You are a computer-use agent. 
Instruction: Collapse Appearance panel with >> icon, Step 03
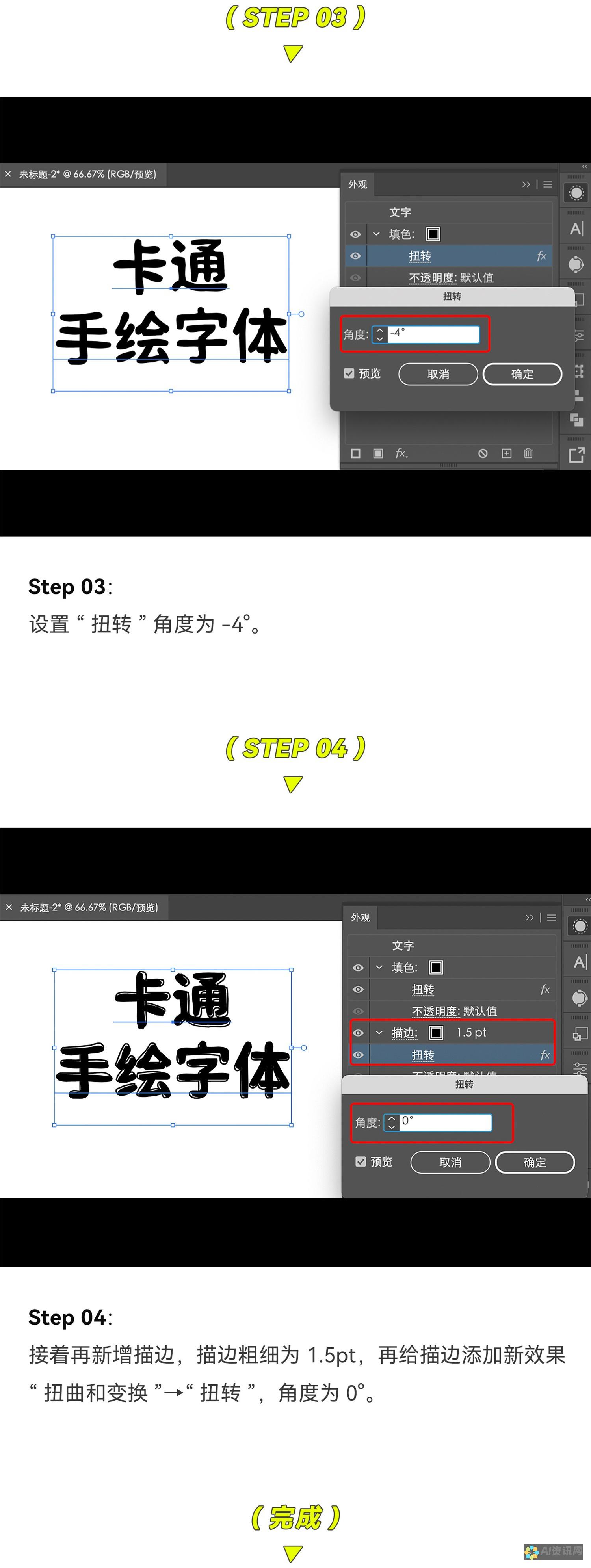tap(526, 184)
